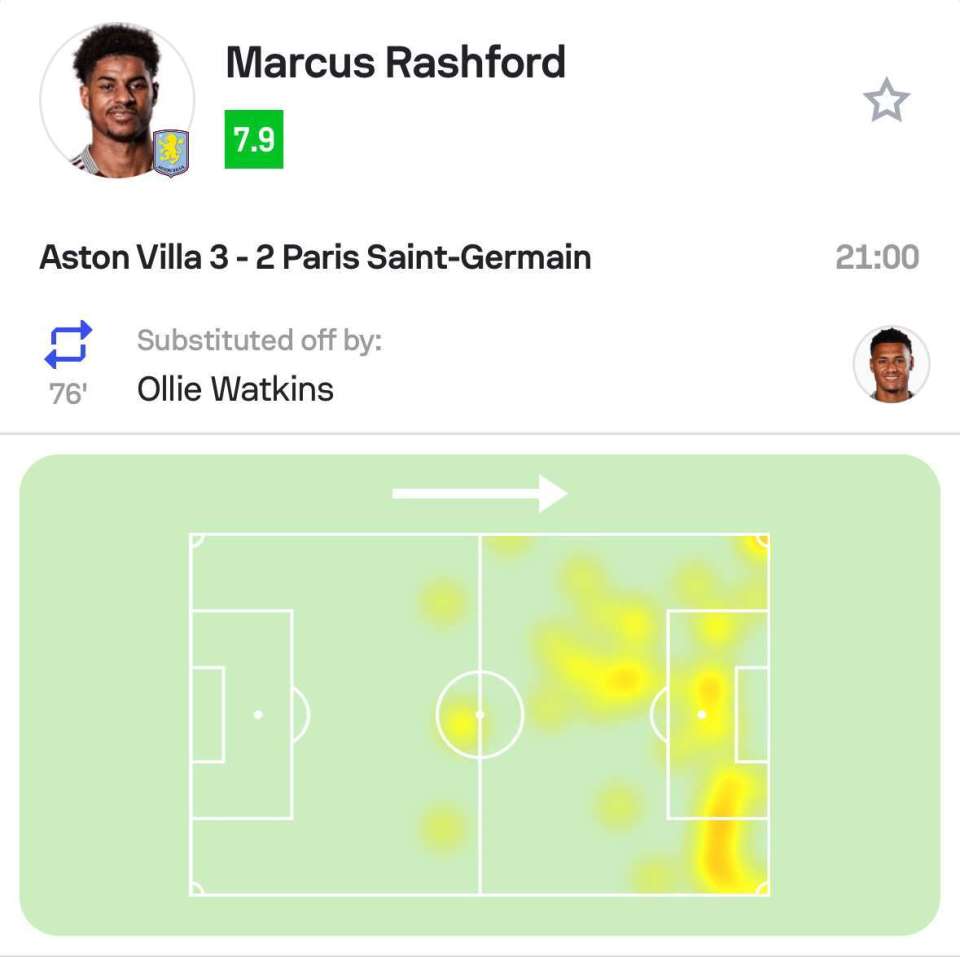Image resolution: width=960 pixels, height=957 pixels.
Task: Click the 76' substitution minute label
Action: point(67,394)
